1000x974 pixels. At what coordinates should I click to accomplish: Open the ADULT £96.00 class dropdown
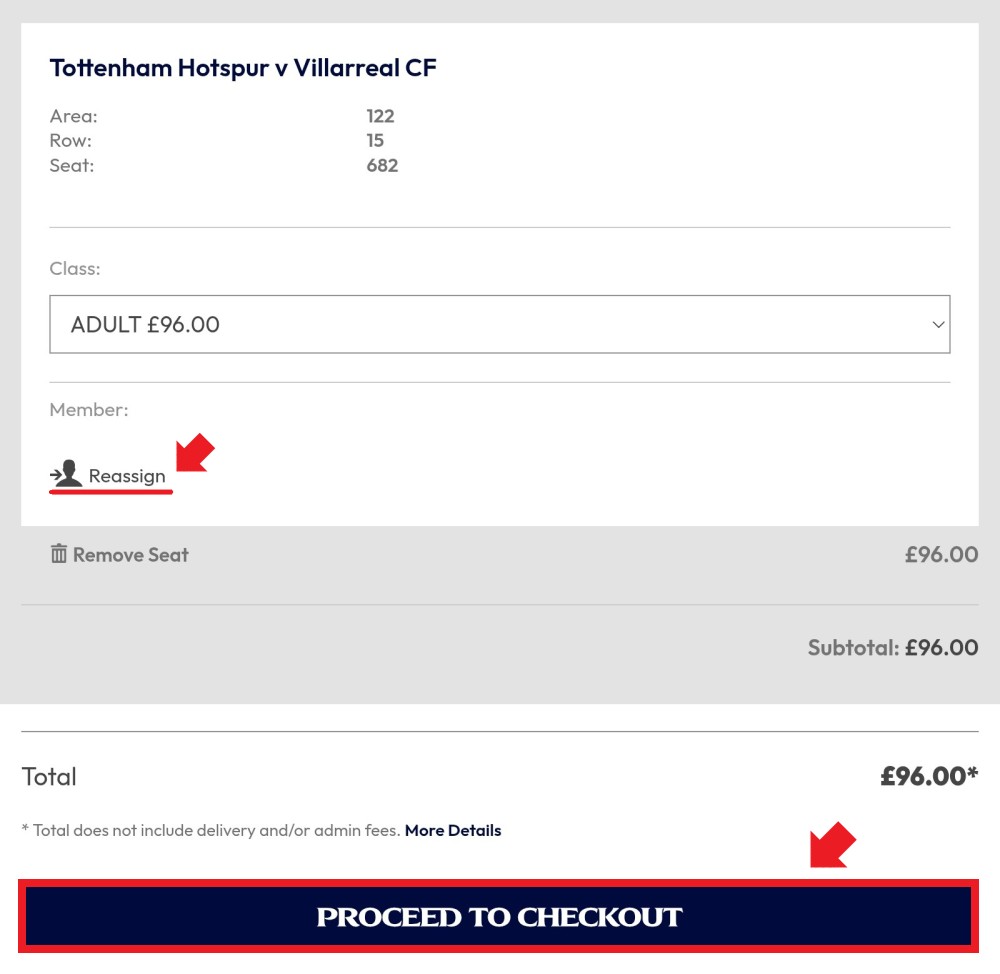(x=499, y=324)
